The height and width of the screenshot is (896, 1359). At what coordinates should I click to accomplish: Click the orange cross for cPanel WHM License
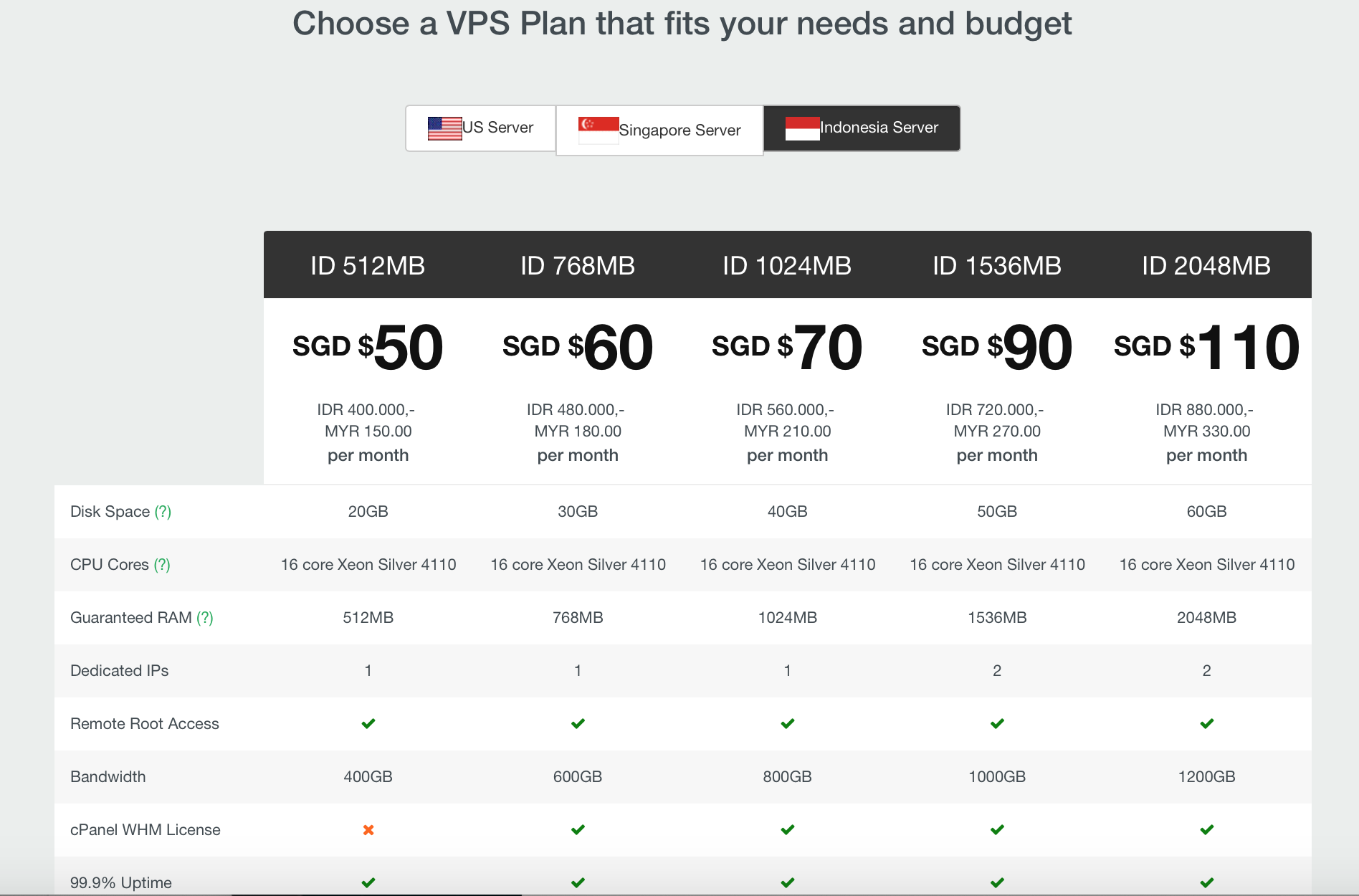[368, 830]
